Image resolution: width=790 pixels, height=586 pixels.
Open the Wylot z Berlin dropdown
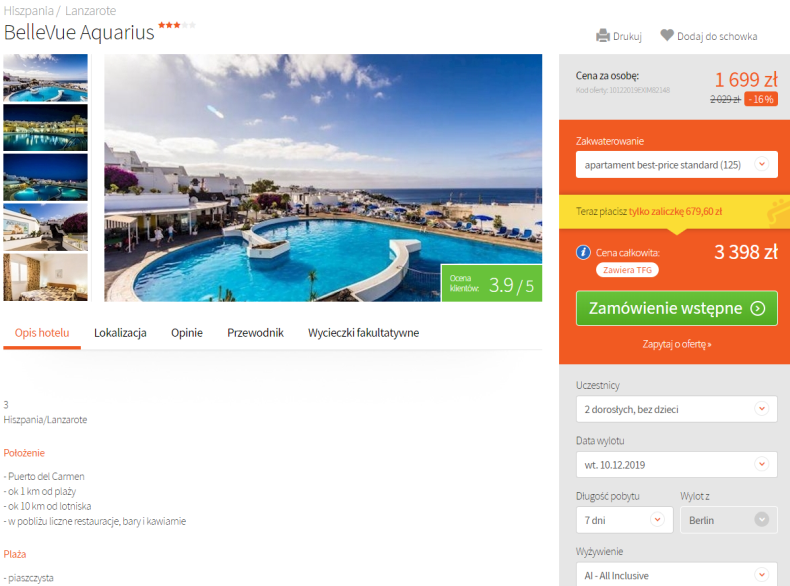728,520
